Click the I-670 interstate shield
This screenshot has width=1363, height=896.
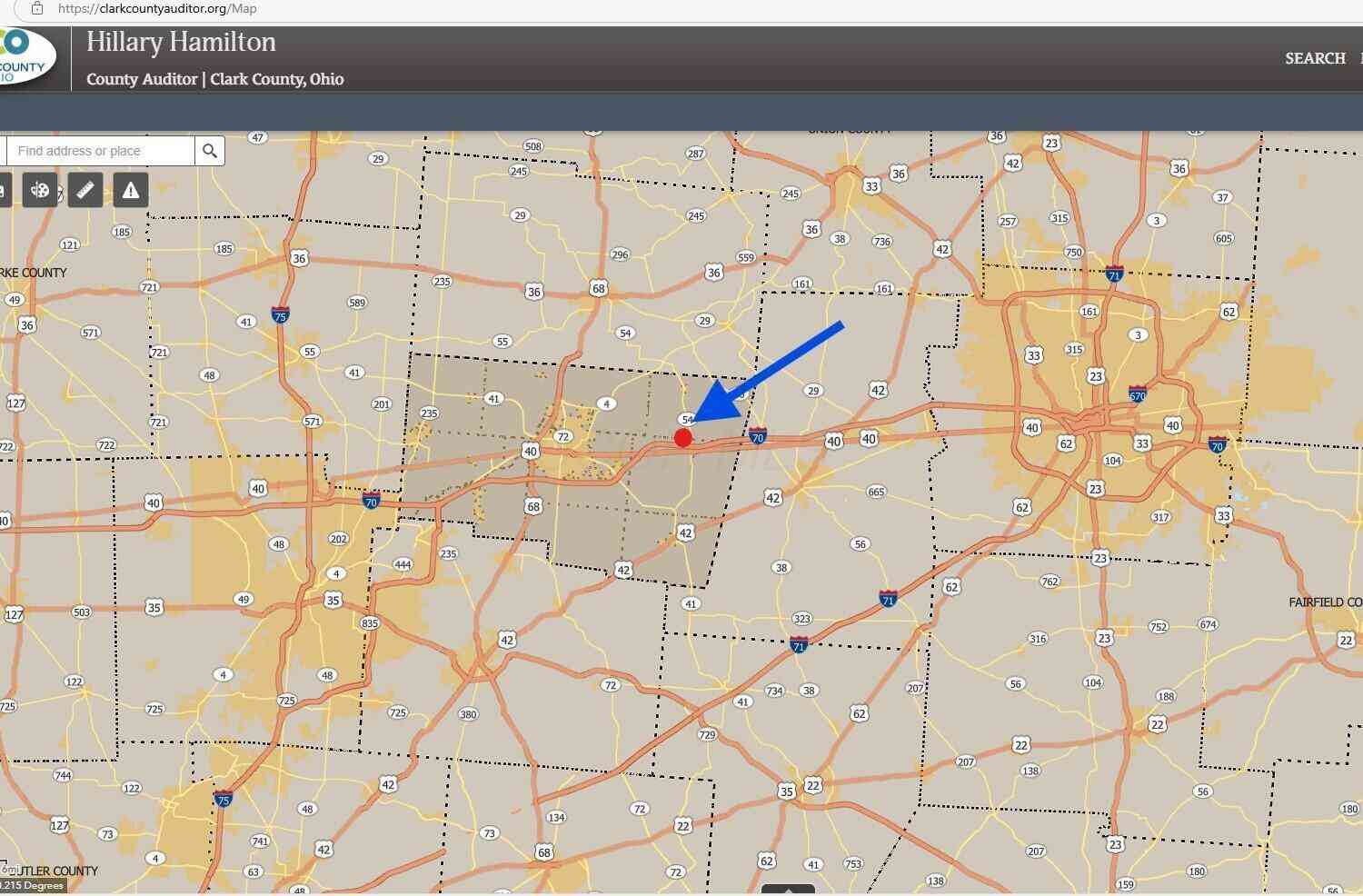(1138, 394)
